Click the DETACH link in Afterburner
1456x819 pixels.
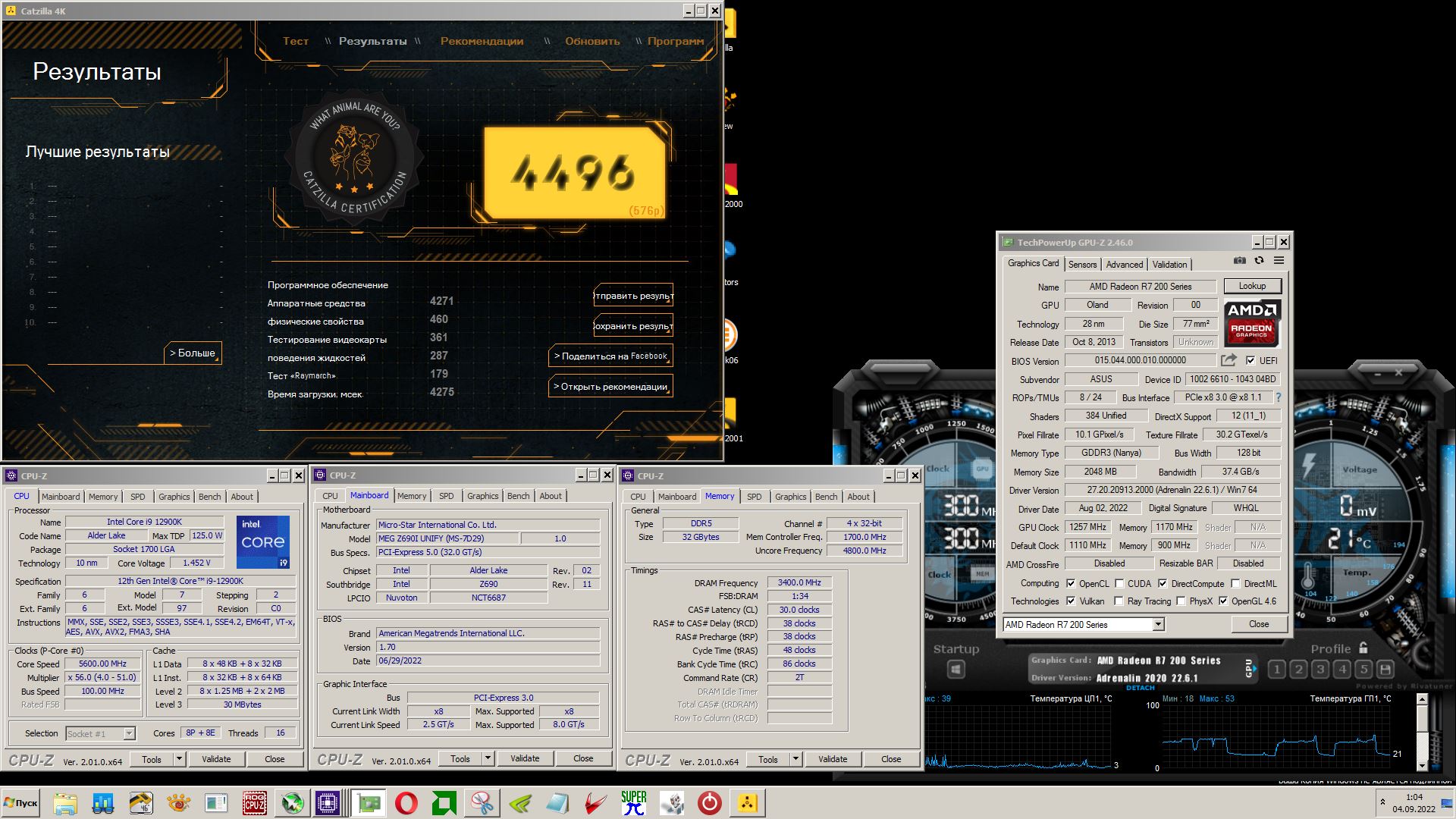(1140, 688)
